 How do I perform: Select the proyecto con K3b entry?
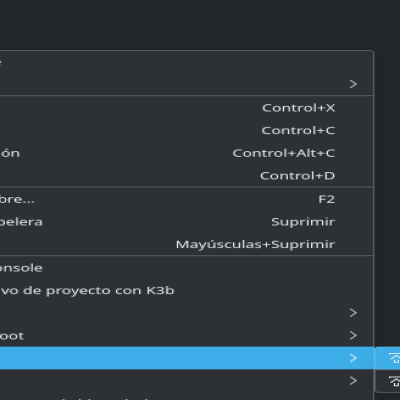186,290
